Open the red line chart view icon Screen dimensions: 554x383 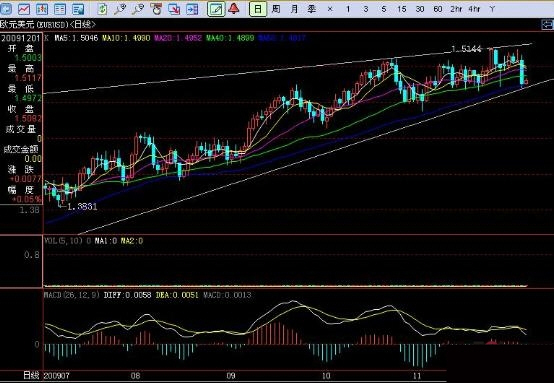point(24,9)
